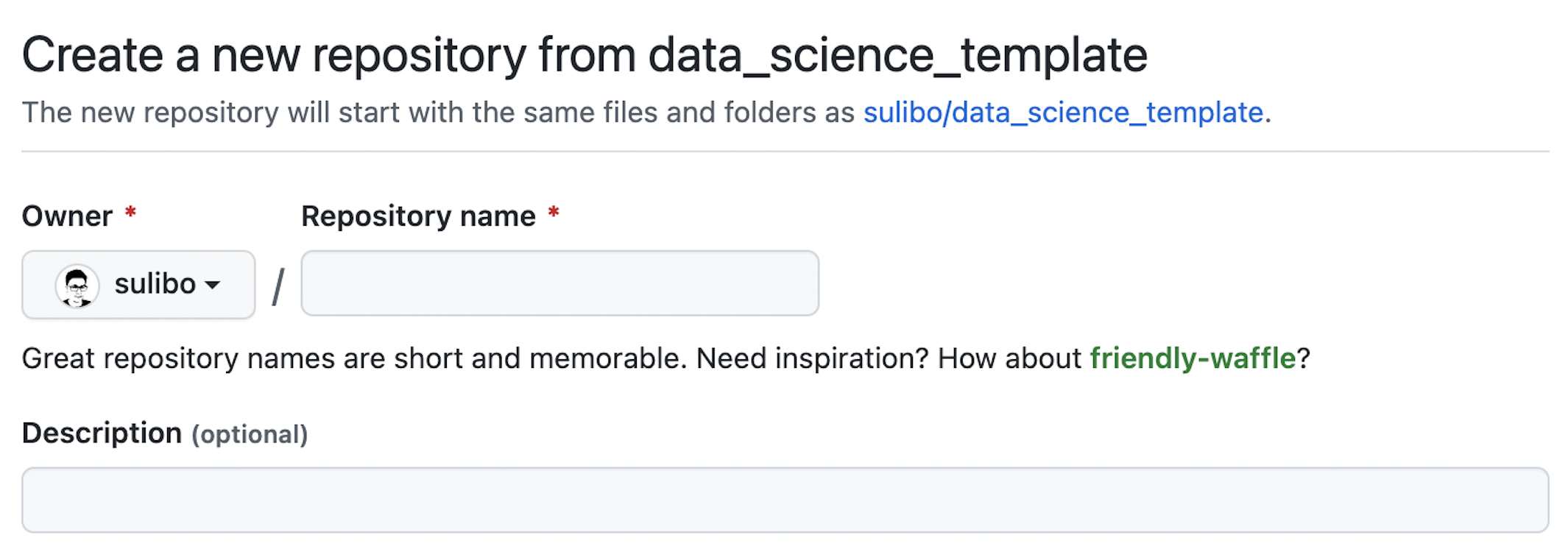The height and width of the screenshot is (549, 1568).
Task: Click the red asterisk beside Repository name
Action: [x=554, y=213]
